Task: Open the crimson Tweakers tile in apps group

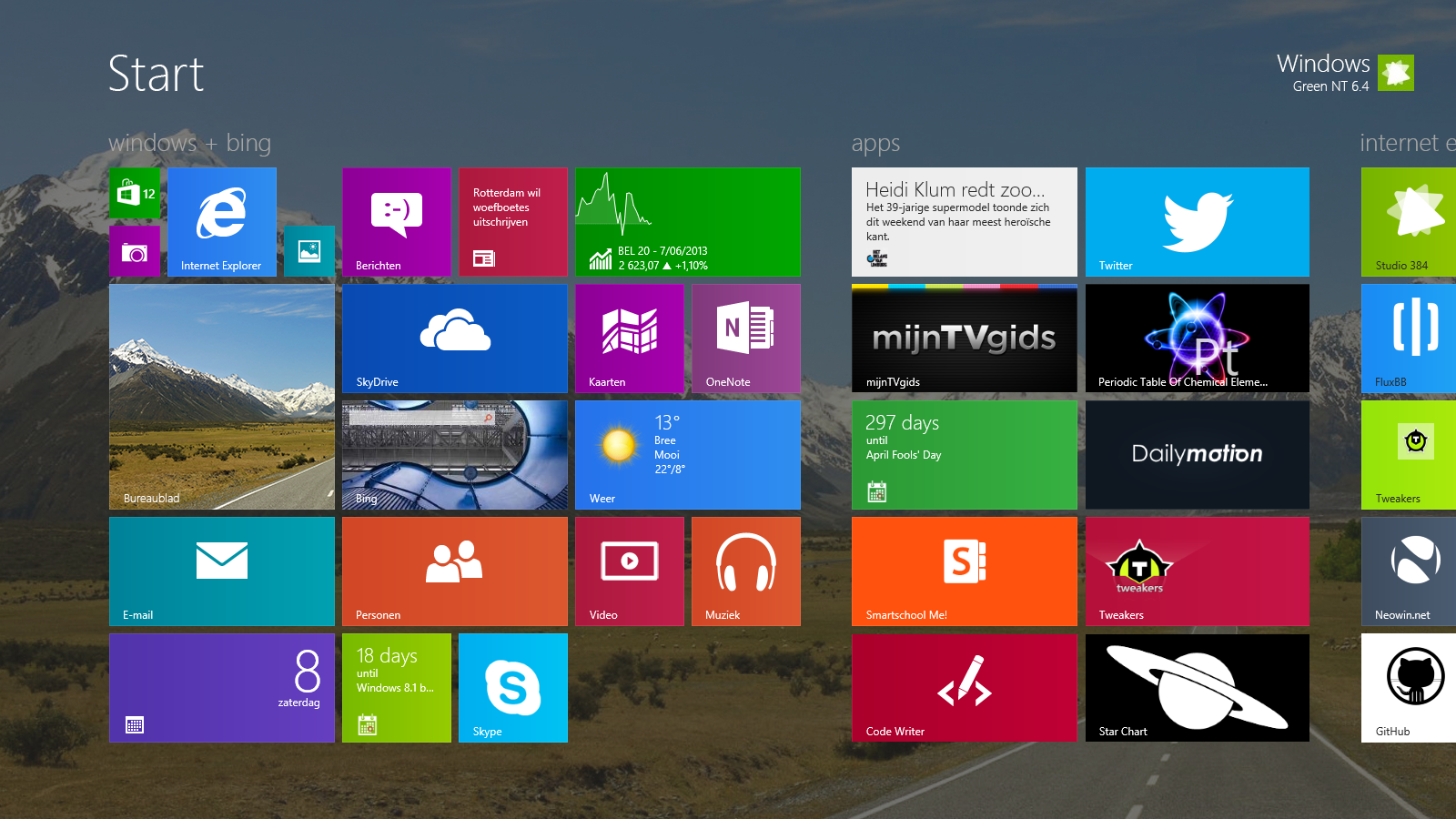Action: point(1198,571)
